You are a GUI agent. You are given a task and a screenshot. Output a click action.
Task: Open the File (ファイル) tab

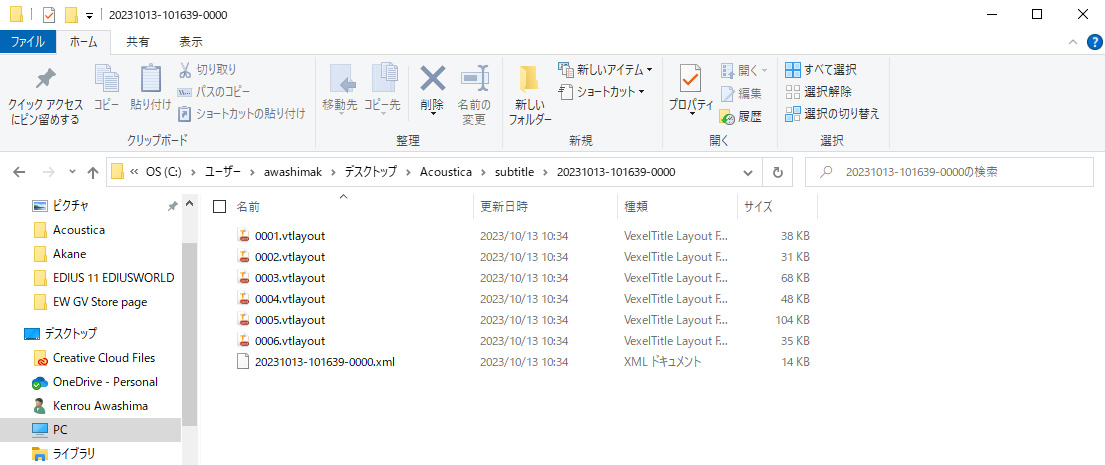click(x=27, y=42)
